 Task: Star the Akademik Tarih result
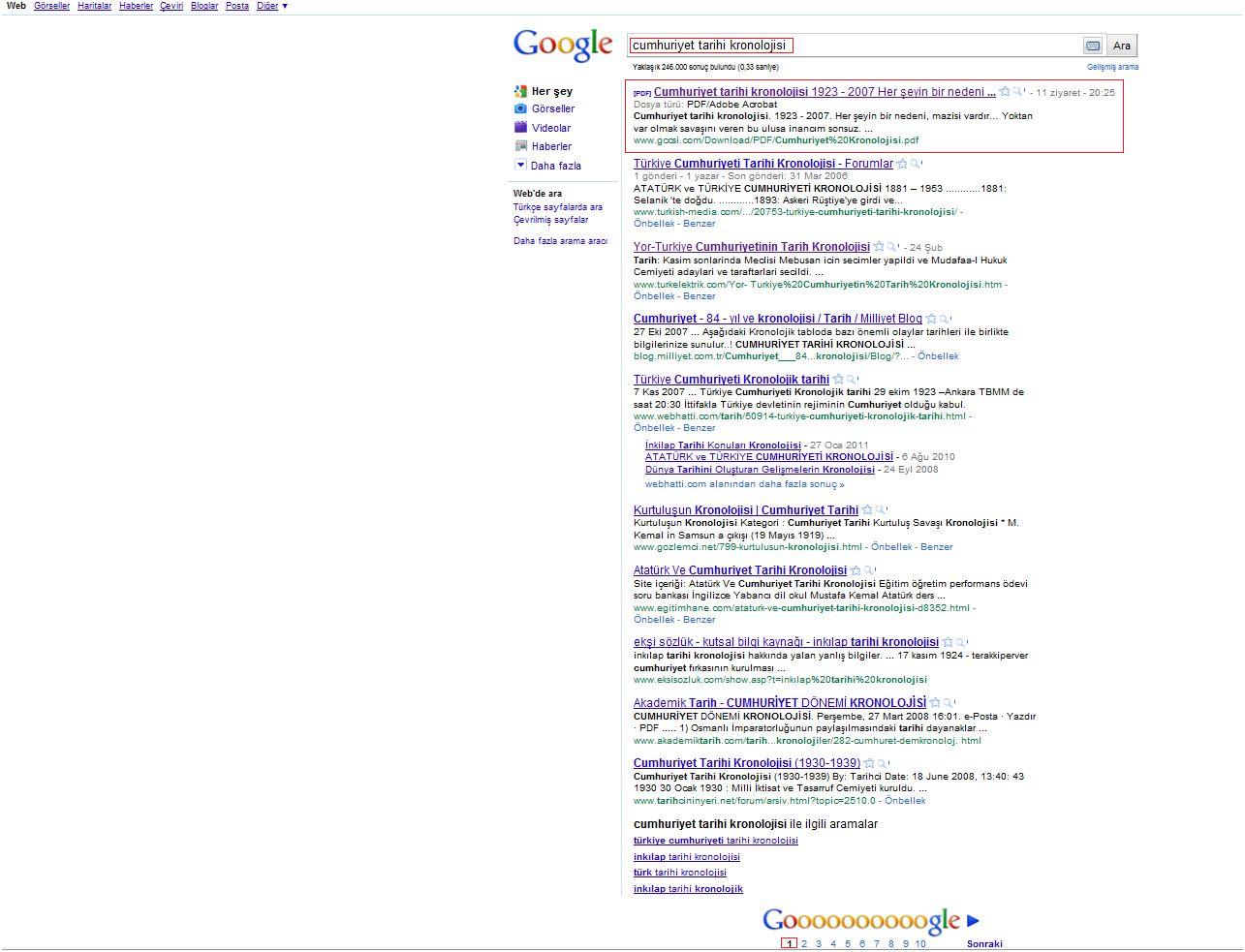click(x=935, y=703)
